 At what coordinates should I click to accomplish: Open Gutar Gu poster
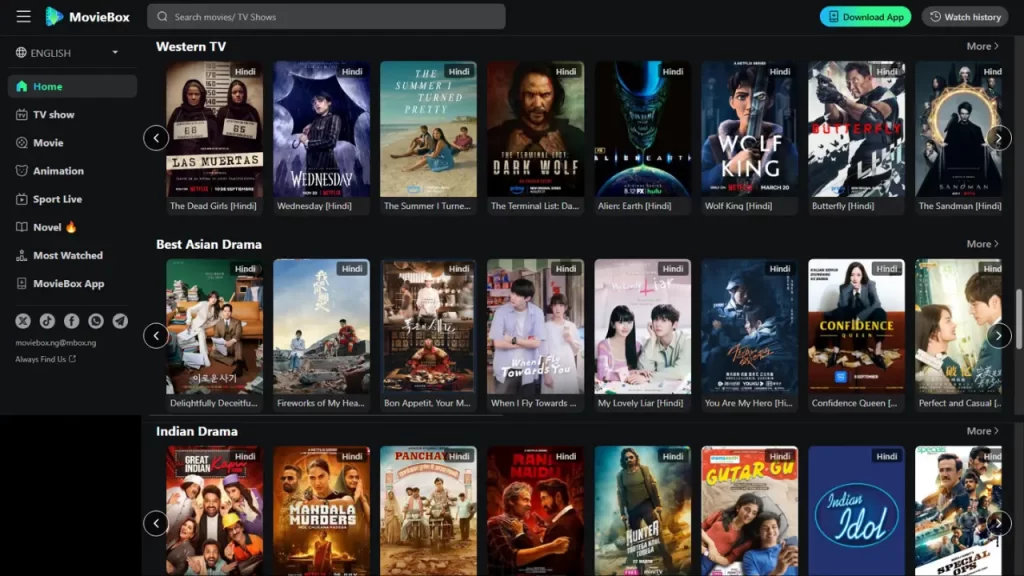pyautogui.click(x=750, y=511)
